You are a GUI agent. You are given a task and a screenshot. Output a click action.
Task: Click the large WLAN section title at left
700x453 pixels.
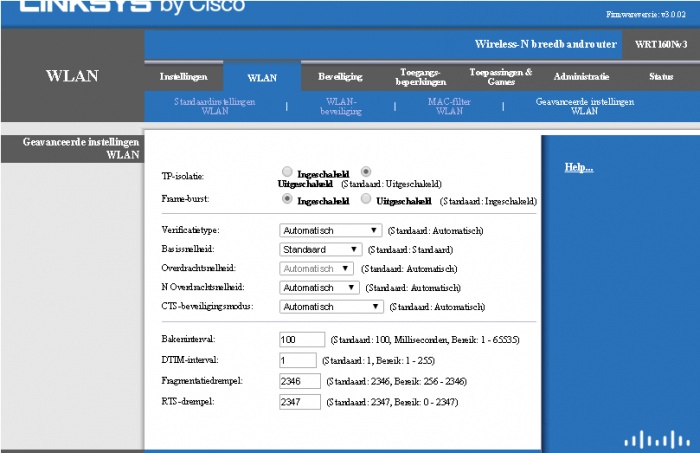pyautogui.click(x=72, y=76)
